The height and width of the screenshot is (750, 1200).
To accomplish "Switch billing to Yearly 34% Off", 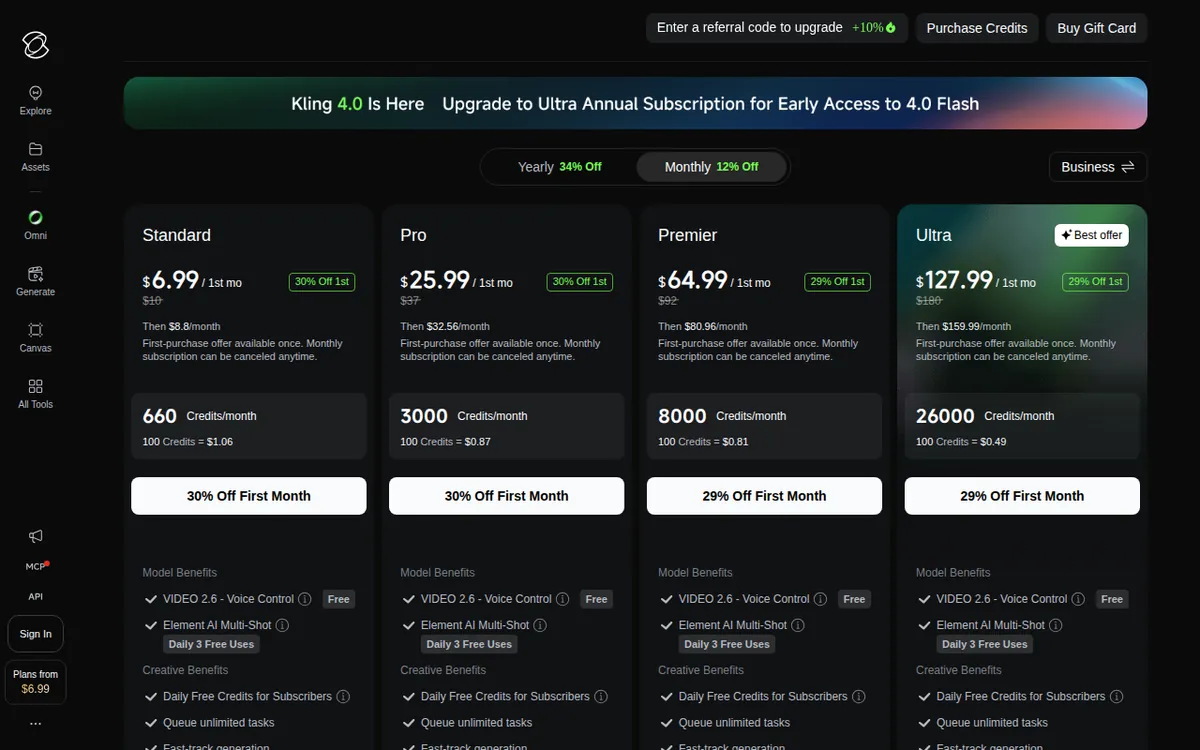I will point(559,167).
